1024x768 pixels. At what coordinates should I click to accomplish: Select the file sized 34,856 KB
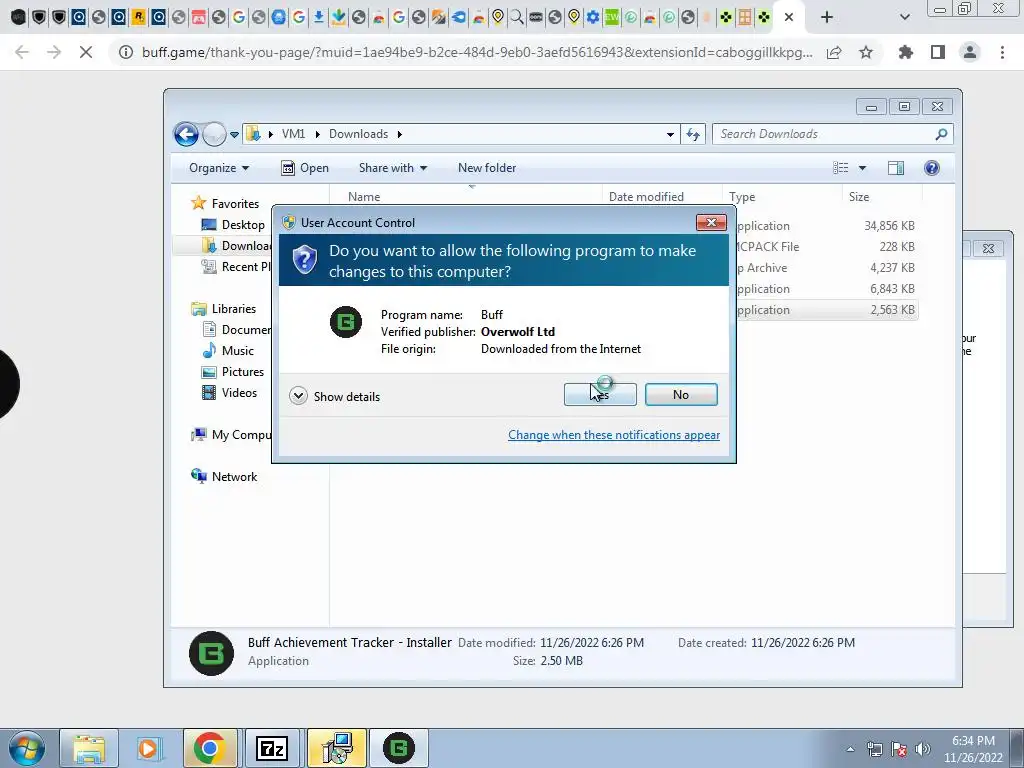[x=827, y=226]
